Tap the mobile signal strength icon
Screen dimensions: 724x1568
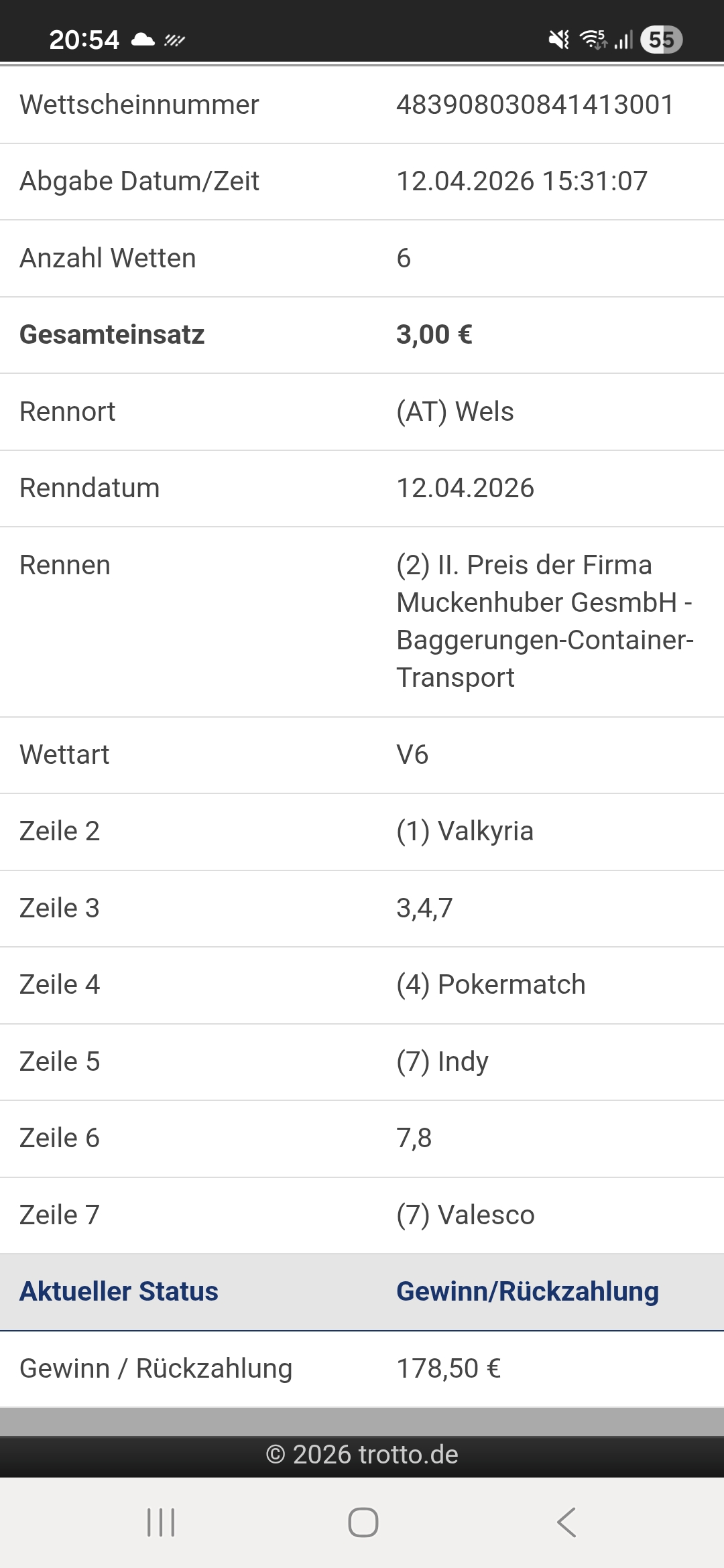point(623,40)
